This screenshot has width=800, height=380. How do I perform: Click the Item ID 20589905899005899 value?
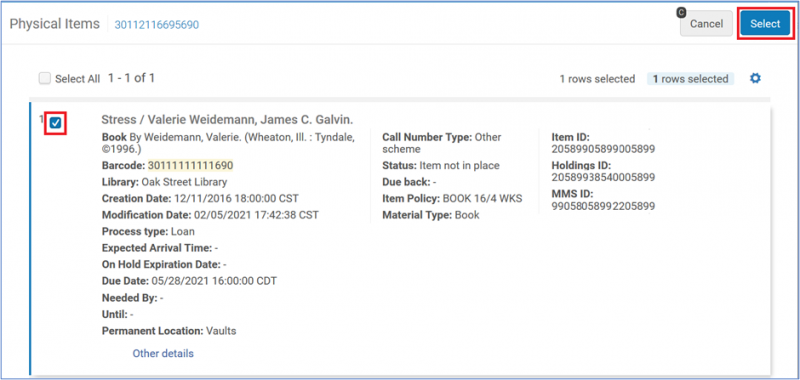pos(603,149)
